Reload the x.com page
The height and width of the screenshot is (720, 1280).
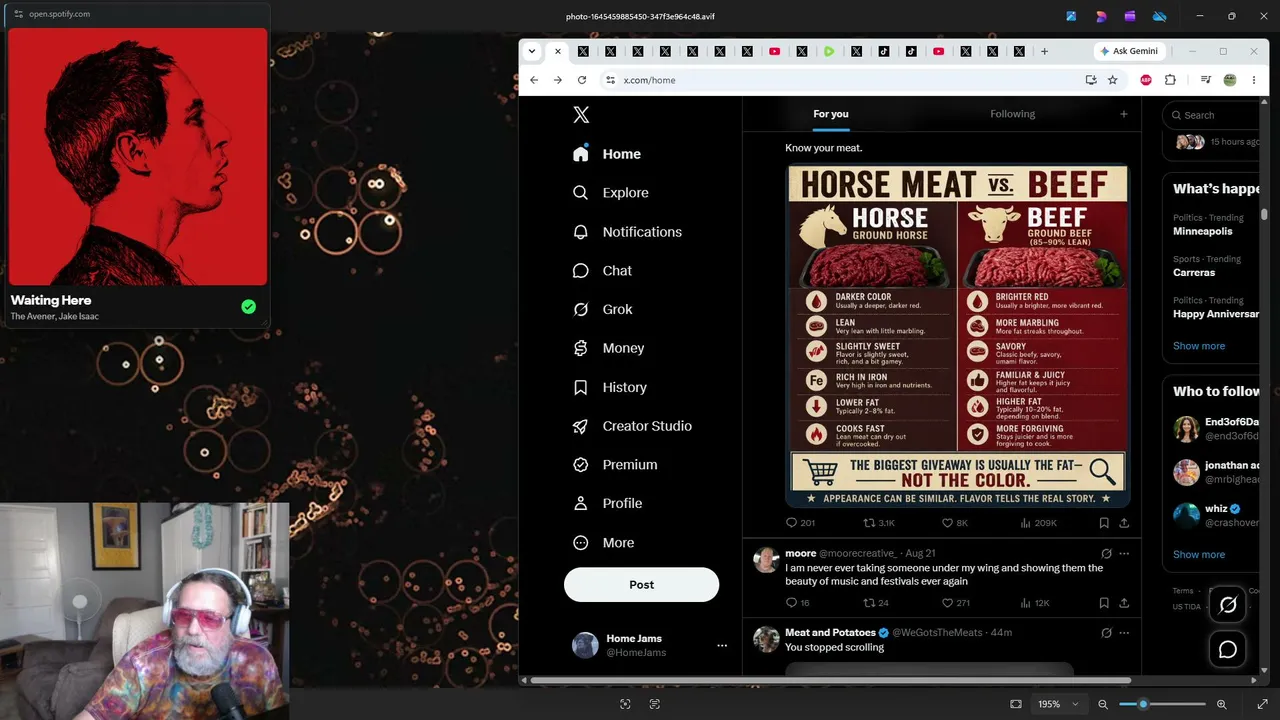tap(581, 80)
